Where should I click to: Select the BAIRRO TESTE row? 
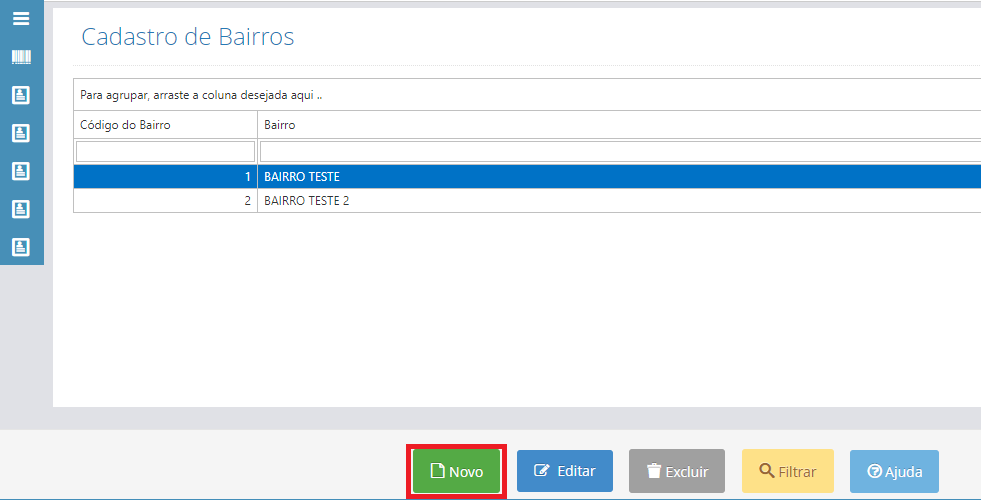527,177
